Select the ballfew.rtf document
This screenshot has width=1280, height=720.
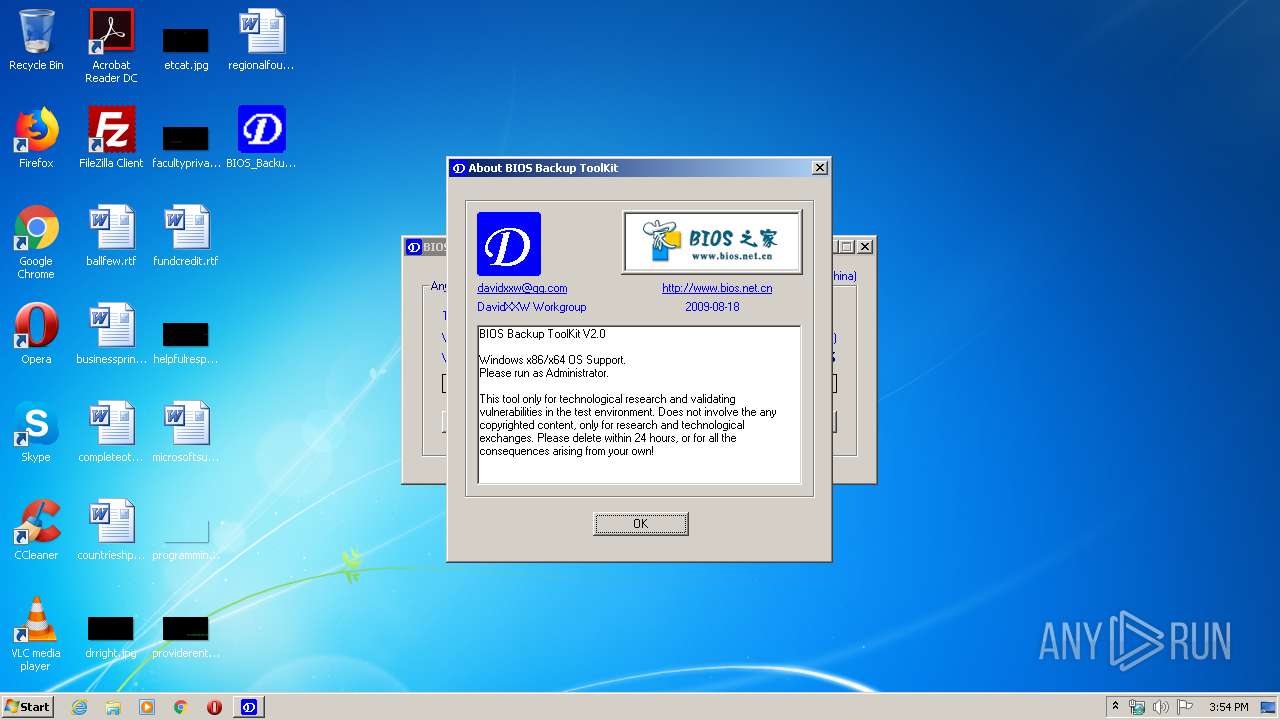(x=111, y=236)
